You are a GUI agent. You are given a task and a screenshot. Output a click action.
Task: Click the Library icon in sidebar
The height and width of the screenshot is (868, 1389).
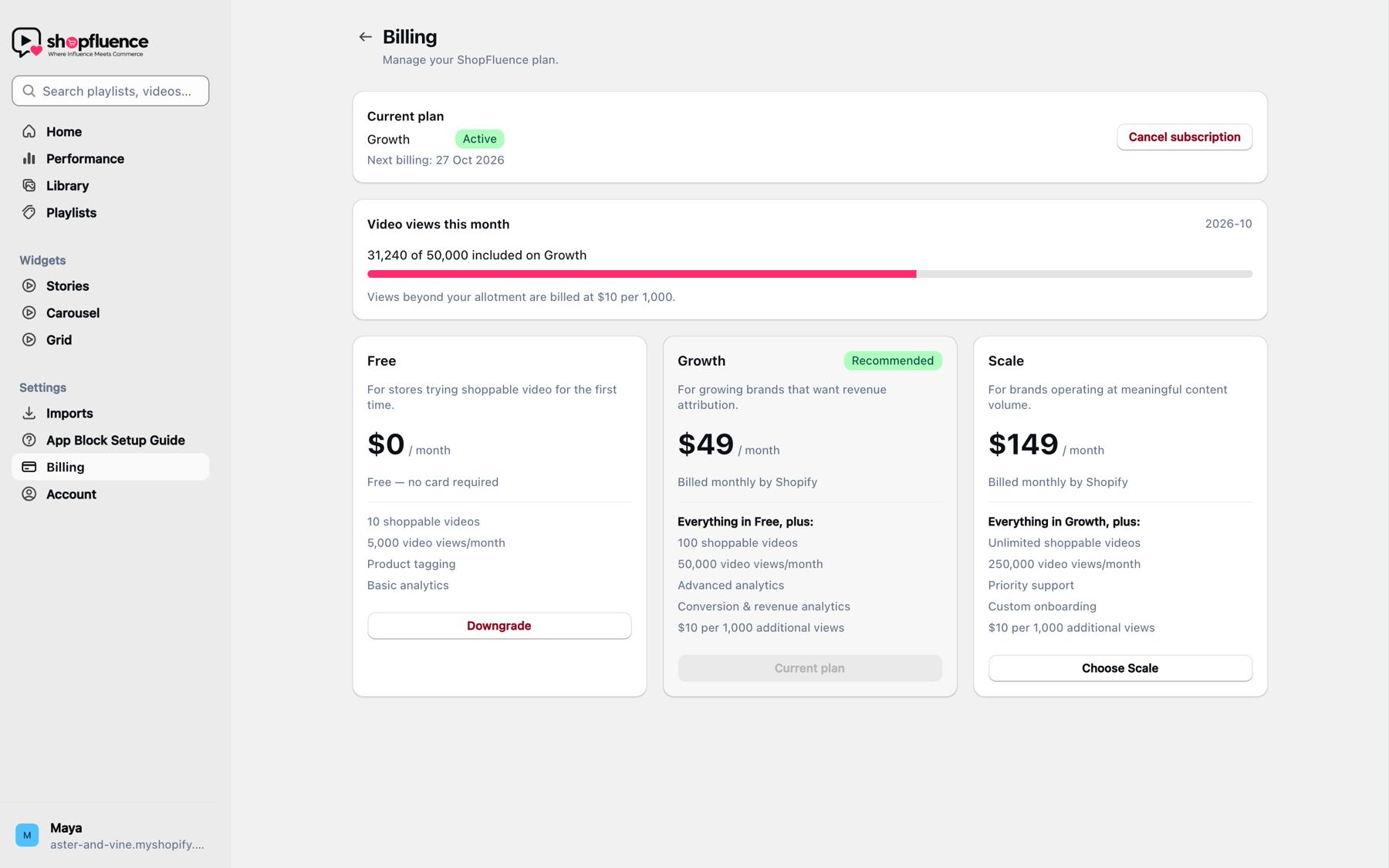click(x=29, y=185)
